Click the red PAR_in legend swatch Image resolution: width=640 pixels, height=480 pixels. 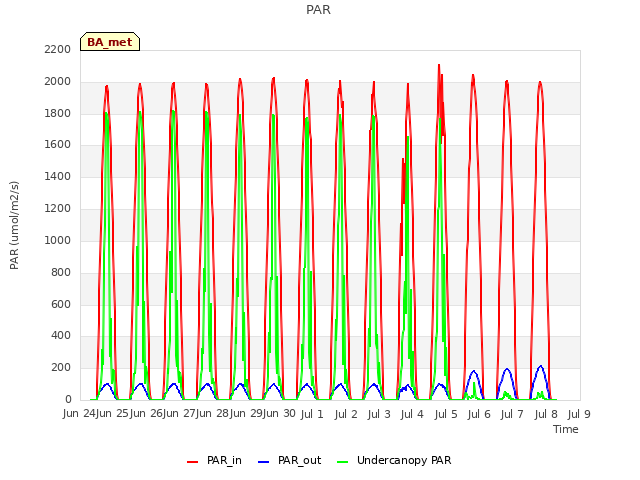(x=192, y=462)
